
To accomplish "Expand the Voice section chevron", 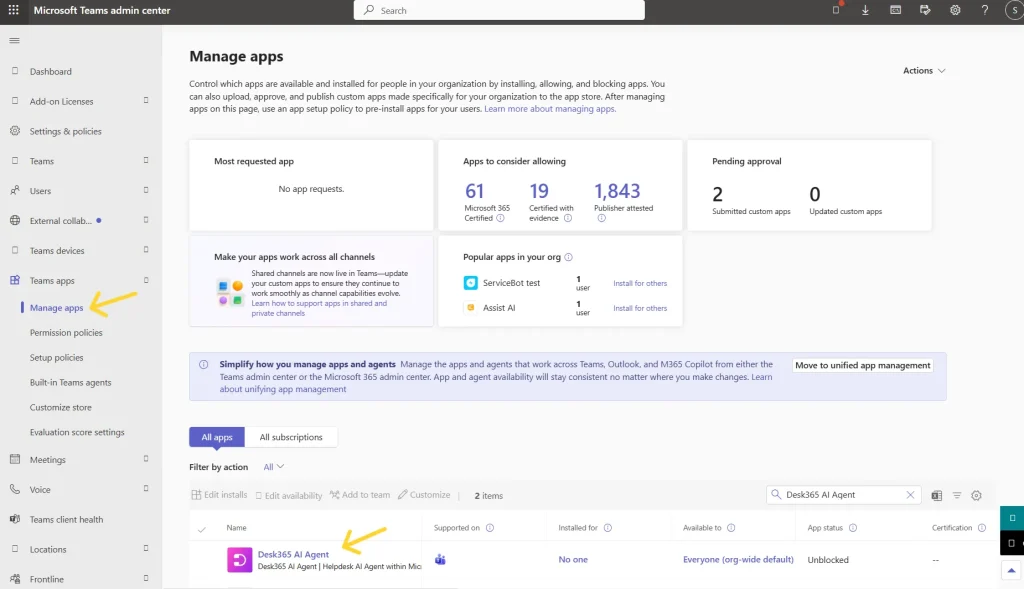I will (x=146, y=488).
